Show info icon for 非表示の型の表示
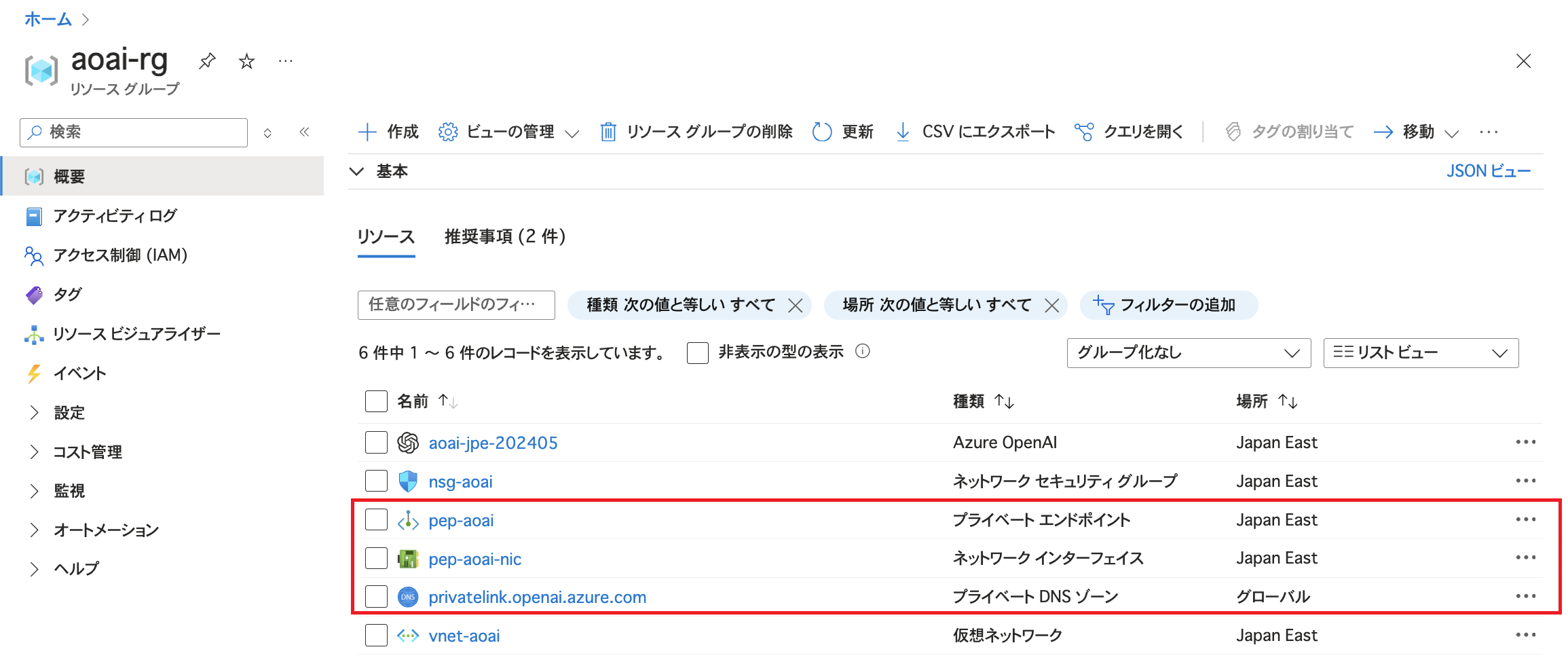Viewport: 1568px width, 660px height. pyautogui.click(x=863, y=352)
